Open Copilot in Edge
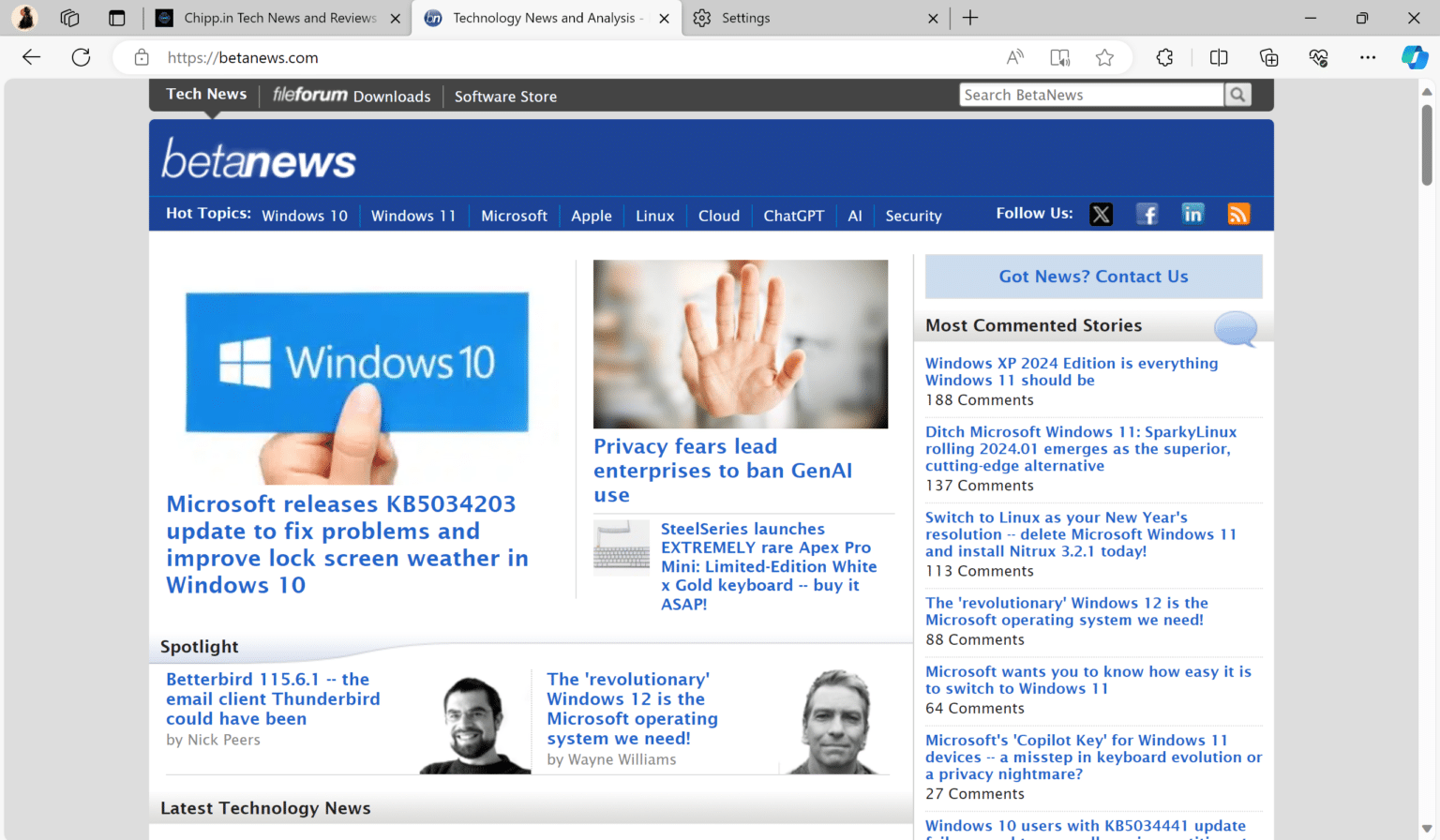Screen dimensions: 1440x840 pos(1414,57)
